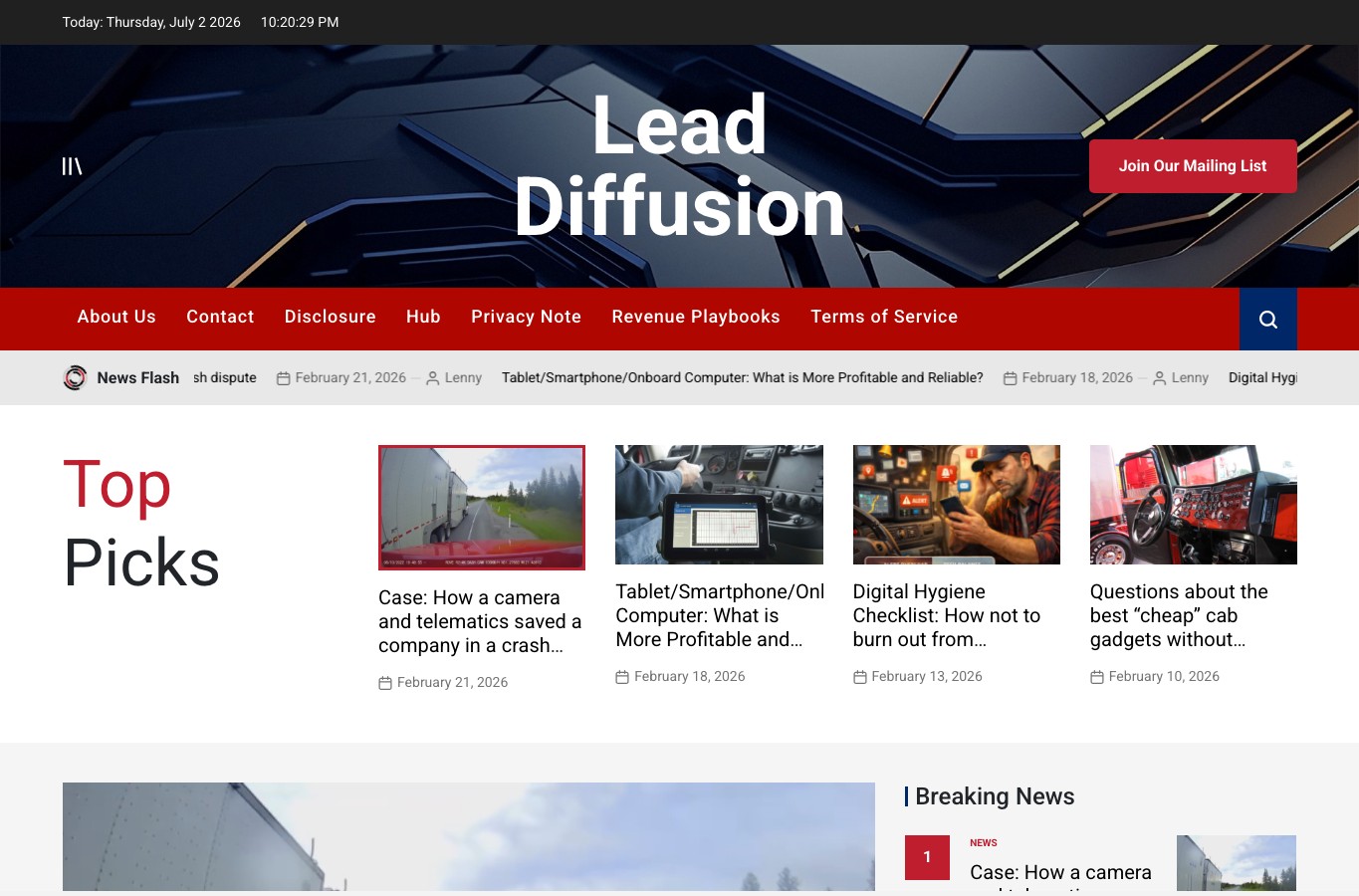Click large featured truck image below Top Picks
This screenshot has width=1359, height=896.
469,836
